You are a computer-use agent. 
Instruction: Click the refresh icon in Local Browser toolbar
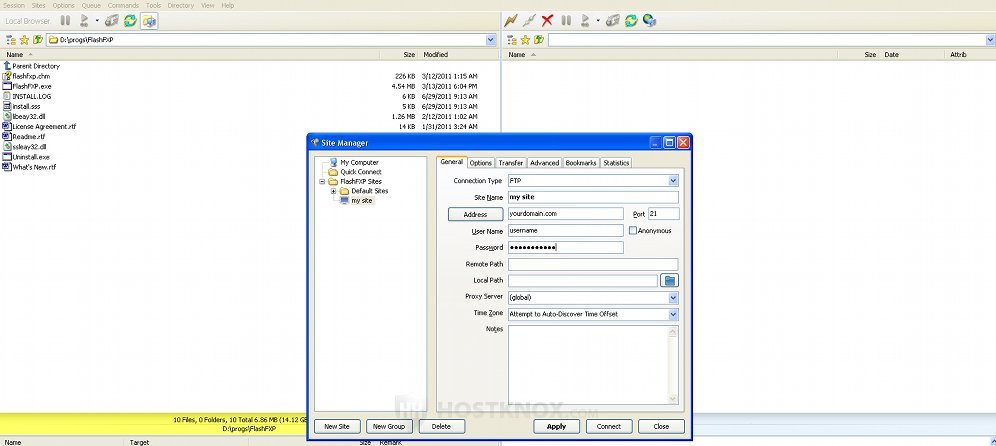(130, 21)
